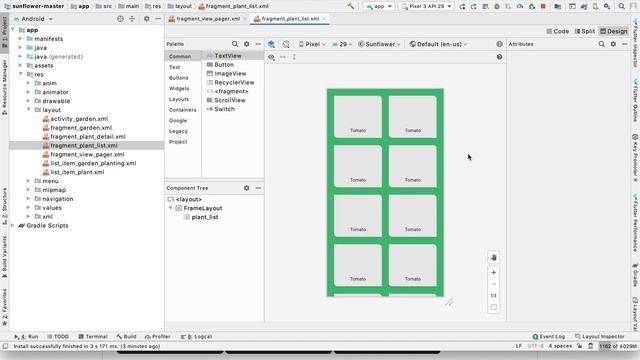Open the Project panel settings gear
The height and width of the screenshot is (360, 640).
click(147, 19)
